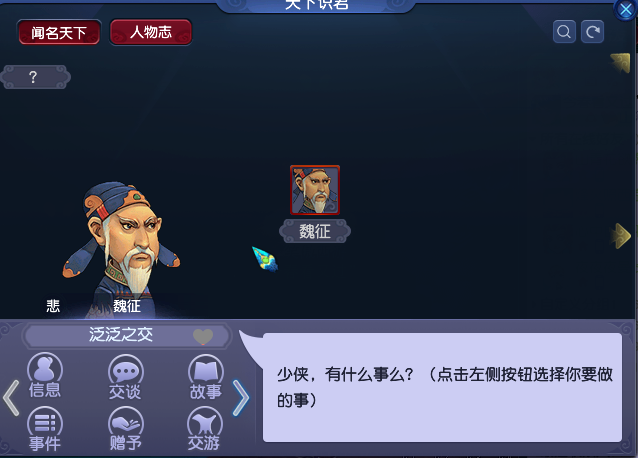Close the 天下识君 window
This screenshot has width=638, height=458.
coord(625,9)
